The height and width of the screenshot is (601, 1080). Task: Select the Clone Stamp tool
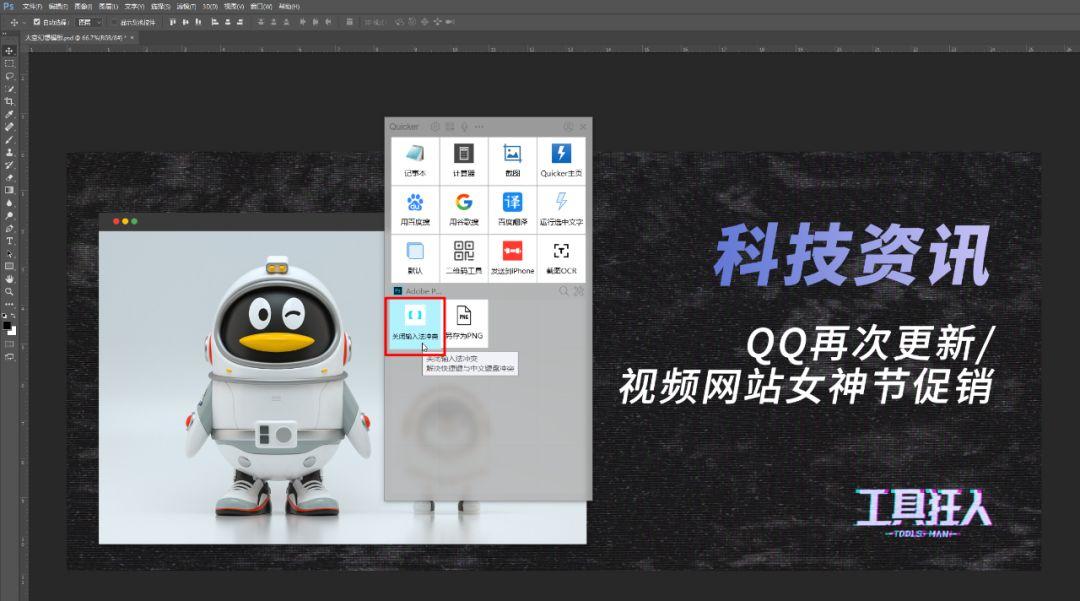pos(9,152)
